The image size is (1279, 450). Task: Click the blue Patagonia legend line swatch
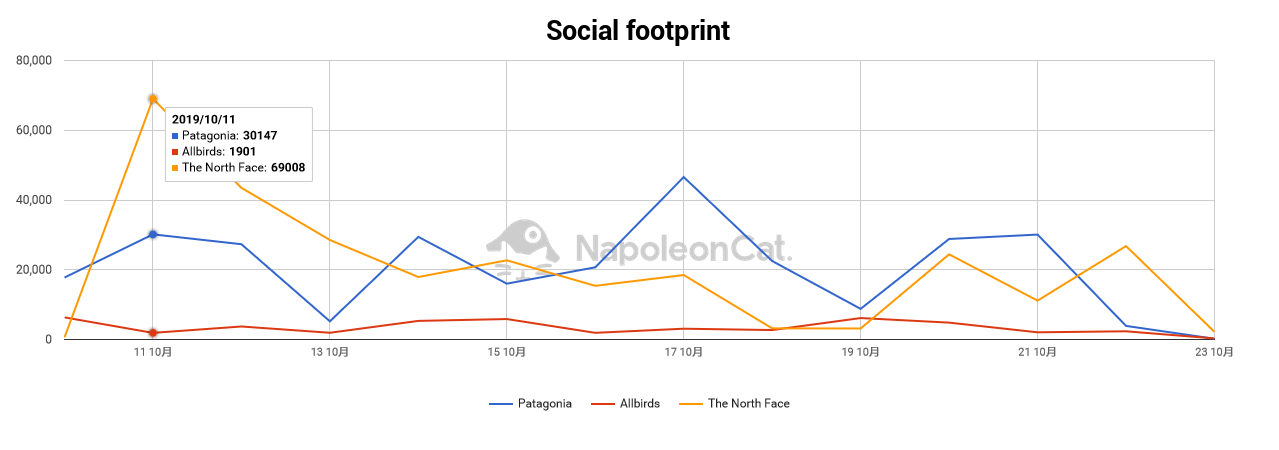click(x=501, y=404)
